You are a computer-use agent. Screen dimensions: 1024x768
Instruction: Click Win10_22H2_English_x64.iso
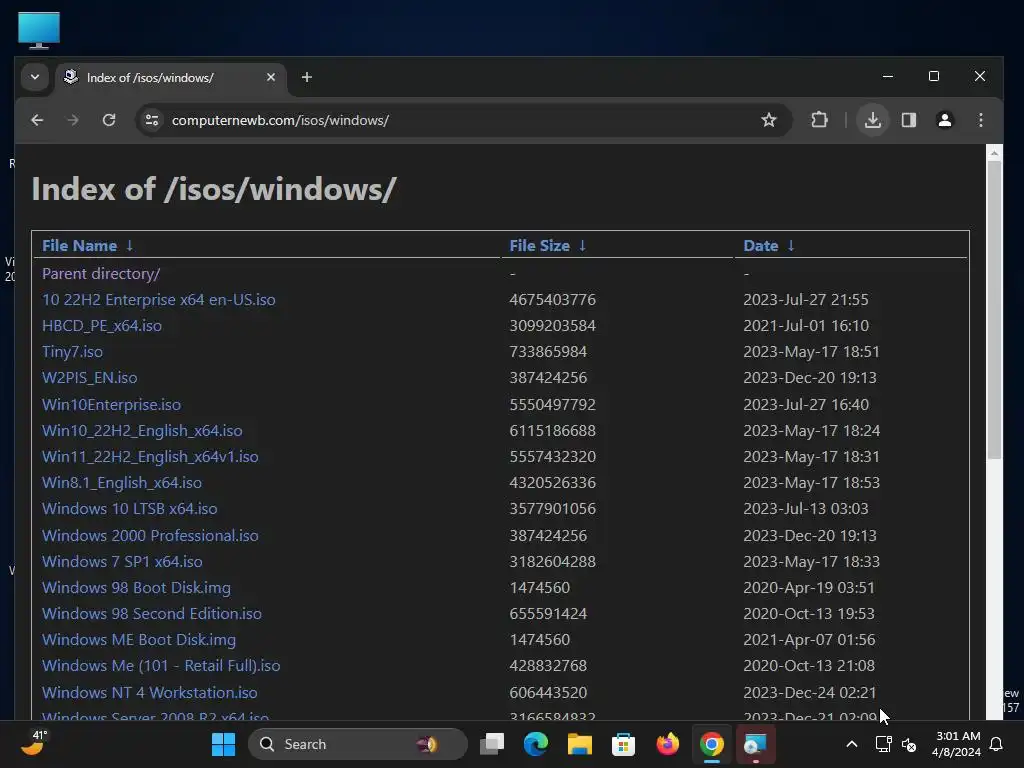click(142, 431)
